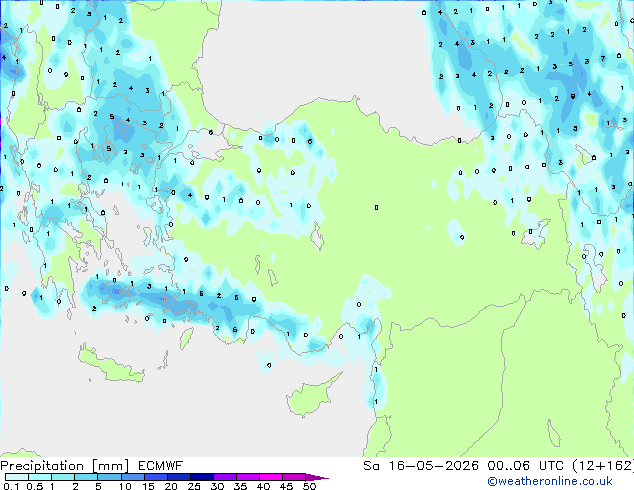
Task: Pick the 15–20 mm legend swatch
Action: [155, 477]
